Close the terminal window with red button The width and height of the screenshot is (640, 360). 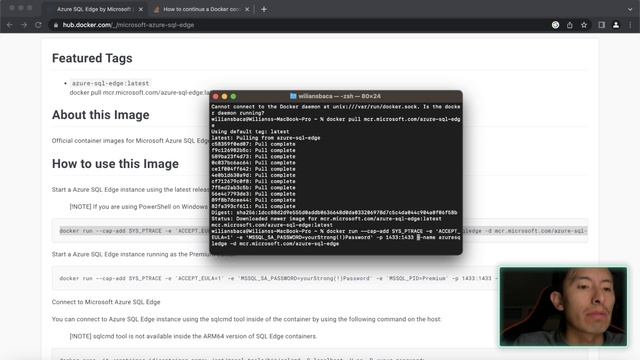tap(216, 97)
